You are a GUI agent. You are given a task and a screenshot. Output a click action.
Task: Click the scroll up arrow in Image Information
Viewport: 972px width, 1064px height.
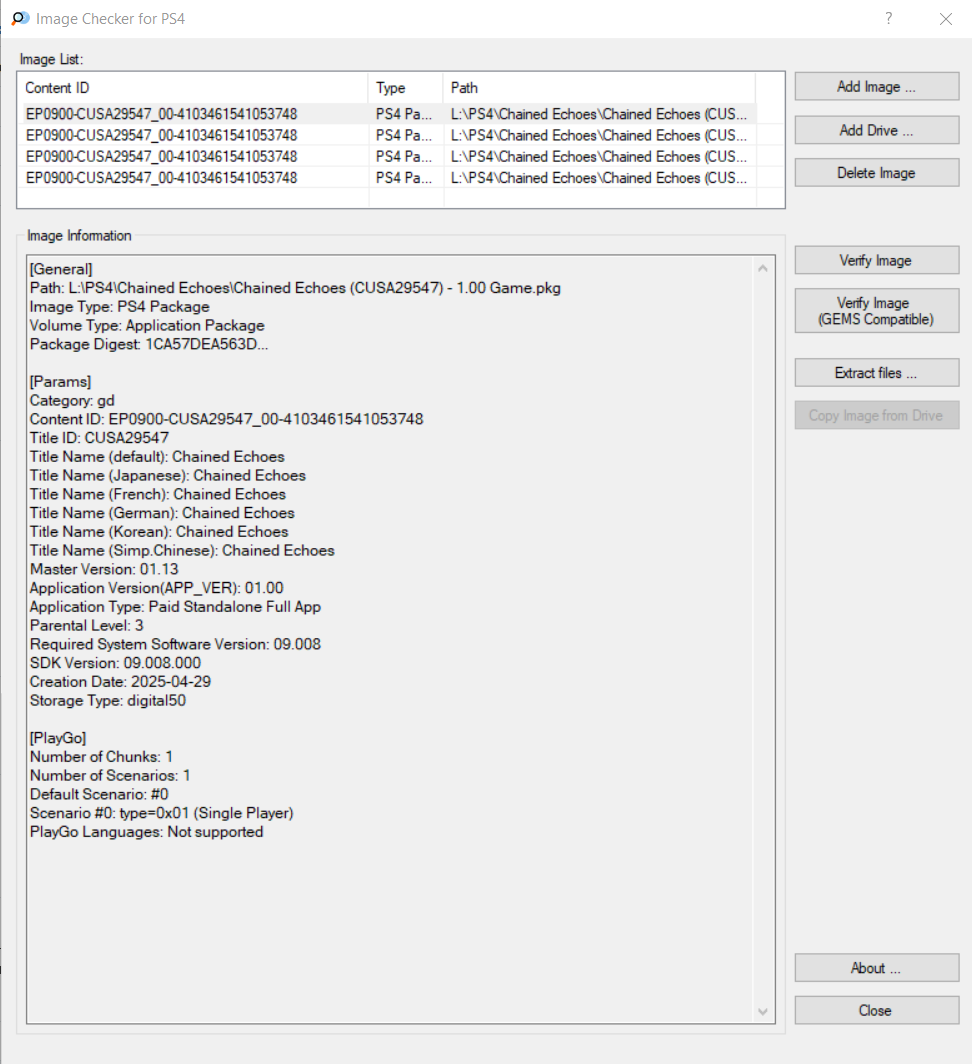[763, 269]
